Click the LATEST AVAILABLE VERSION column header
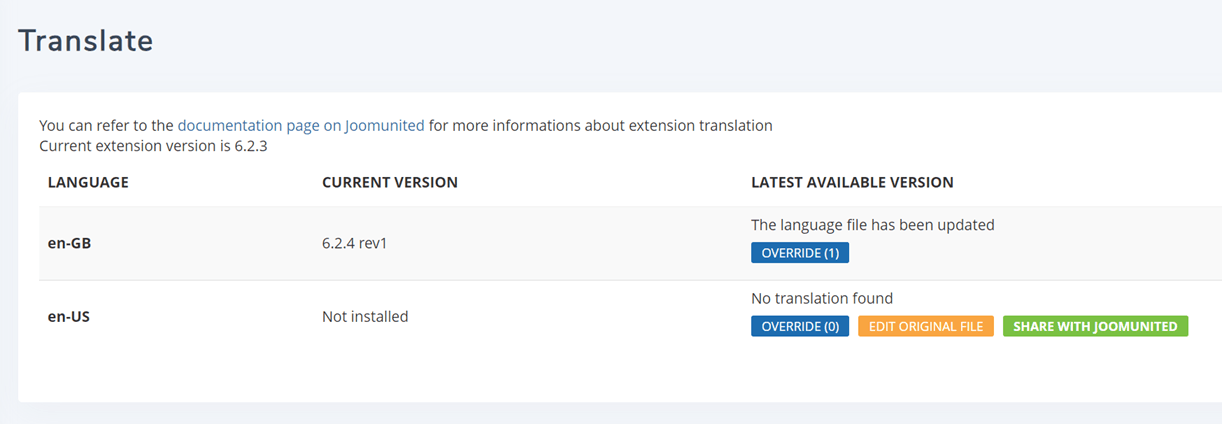The height and width of the screenshot is (424, 1222). click(x=852, y=183)
